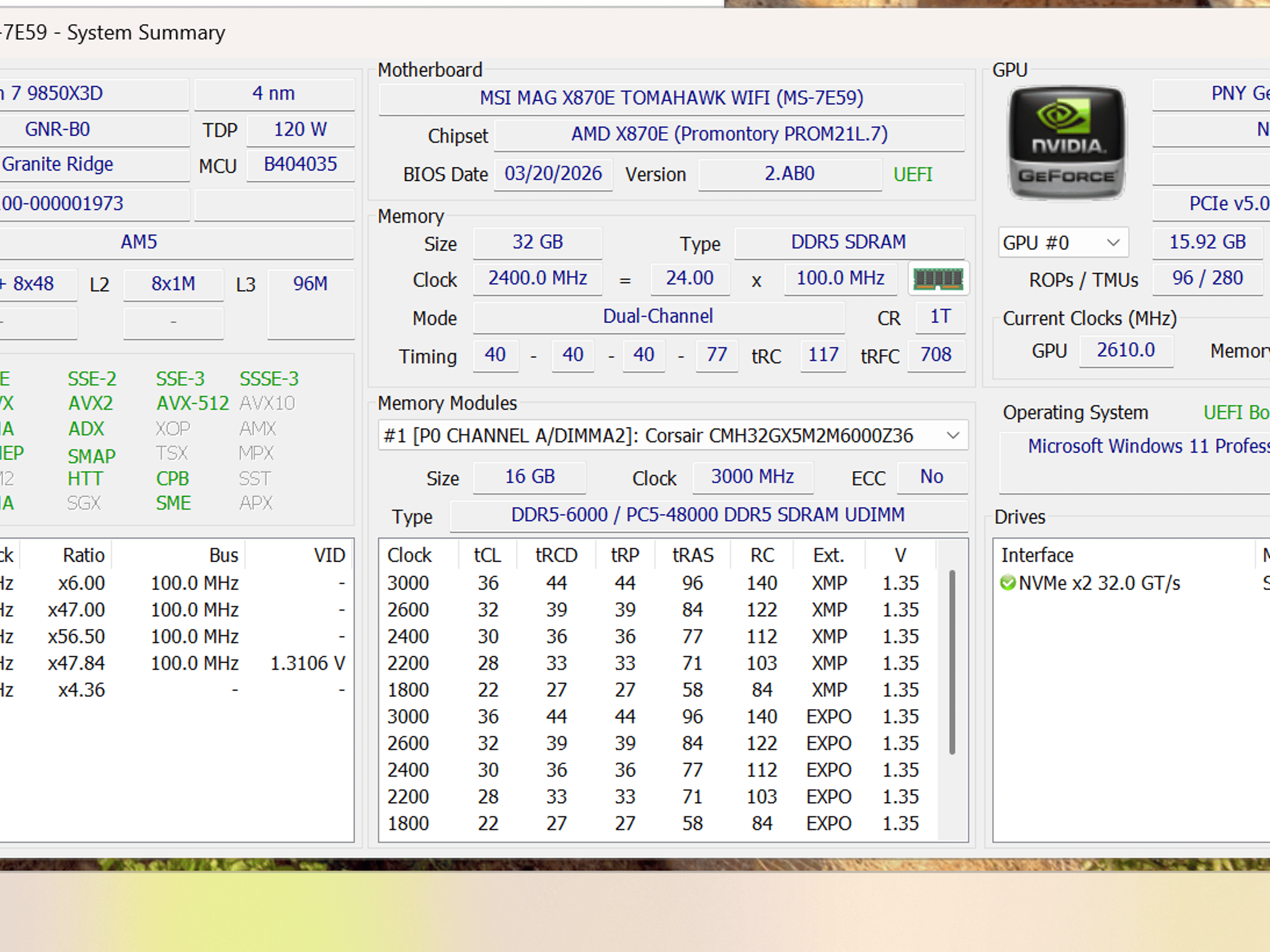1270x952 pixels.
Task: Select the 32 GB memory size value
Action: [538, 242]
